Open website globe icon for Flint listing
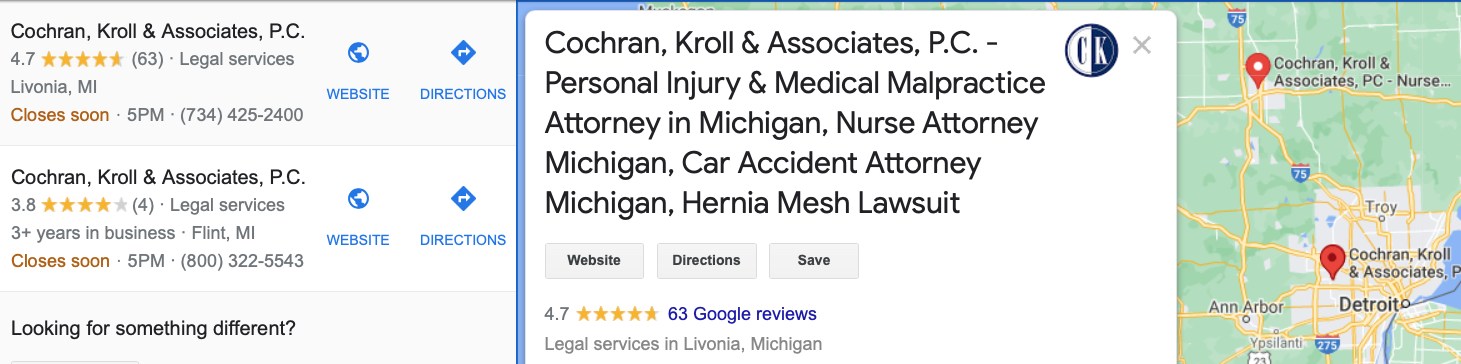Image resolution: width=1461 pixels, height=364 pixels. click(x=358, y=199)
